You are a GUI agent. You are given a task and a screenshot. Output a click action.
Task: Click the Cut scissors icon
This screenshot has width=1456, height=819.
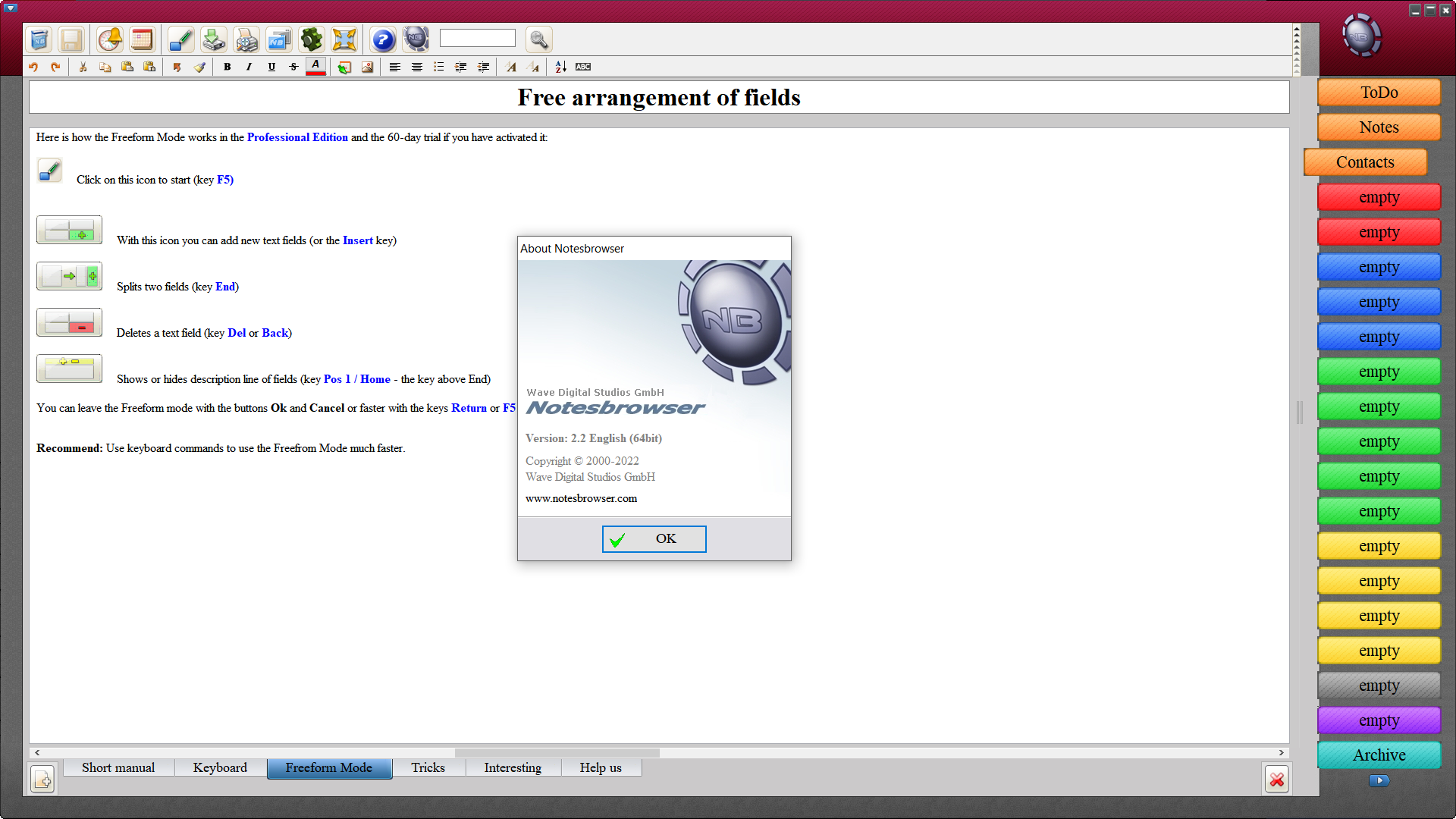(83, 67)
